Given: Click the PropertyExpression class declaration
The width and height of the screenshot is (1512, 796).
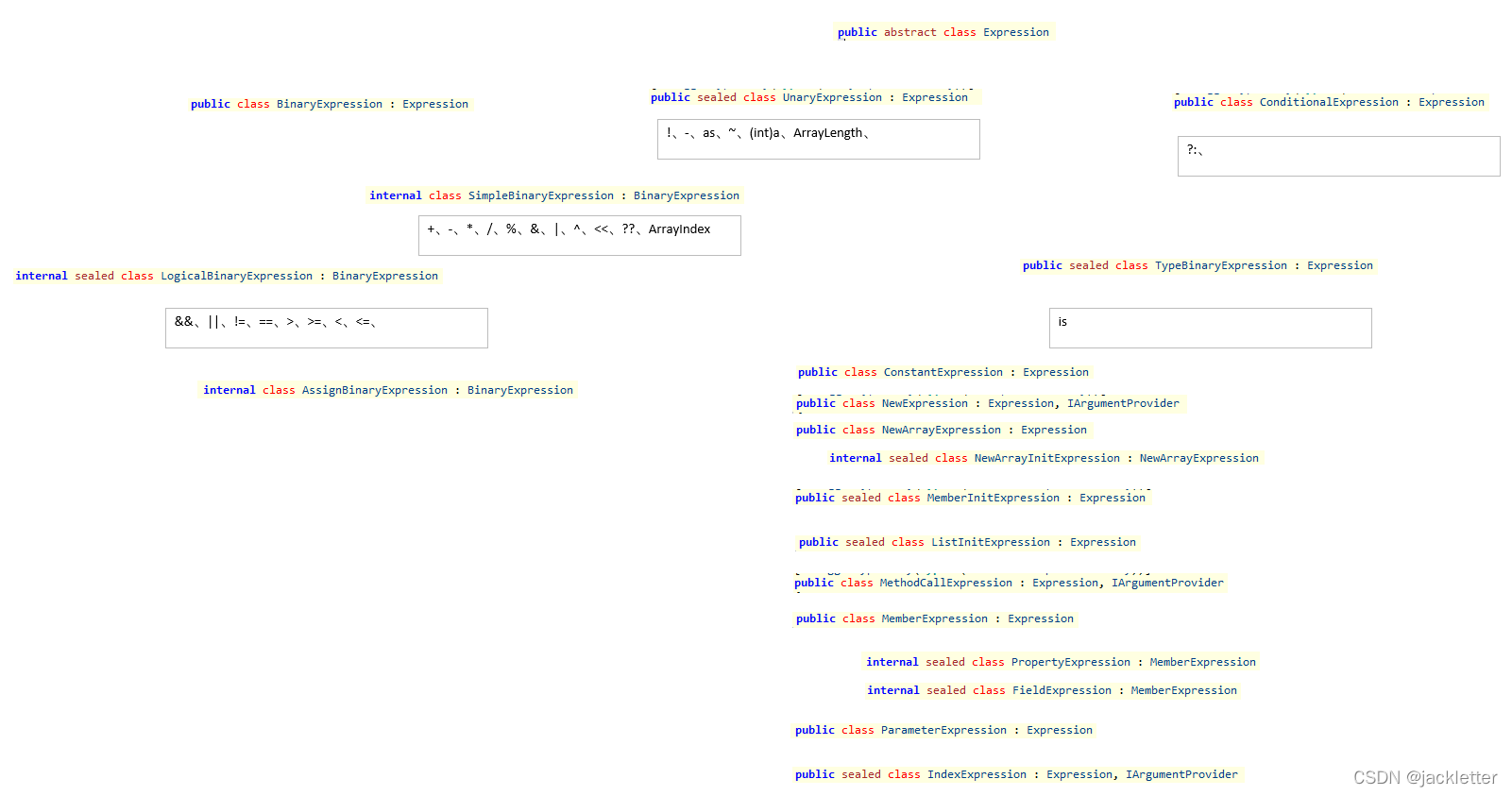Looking at the screenshot, I should click(x=1061, y=662).
